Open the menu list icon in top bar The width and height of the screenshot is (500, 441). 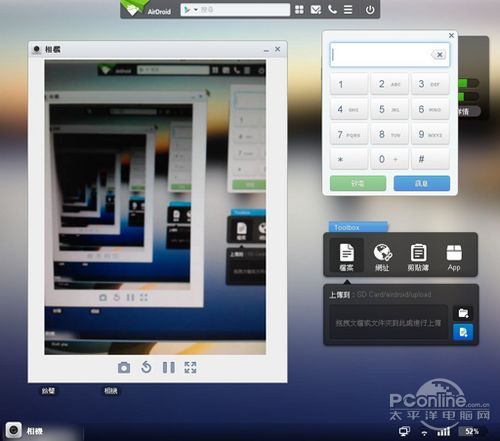pos(348,9)
